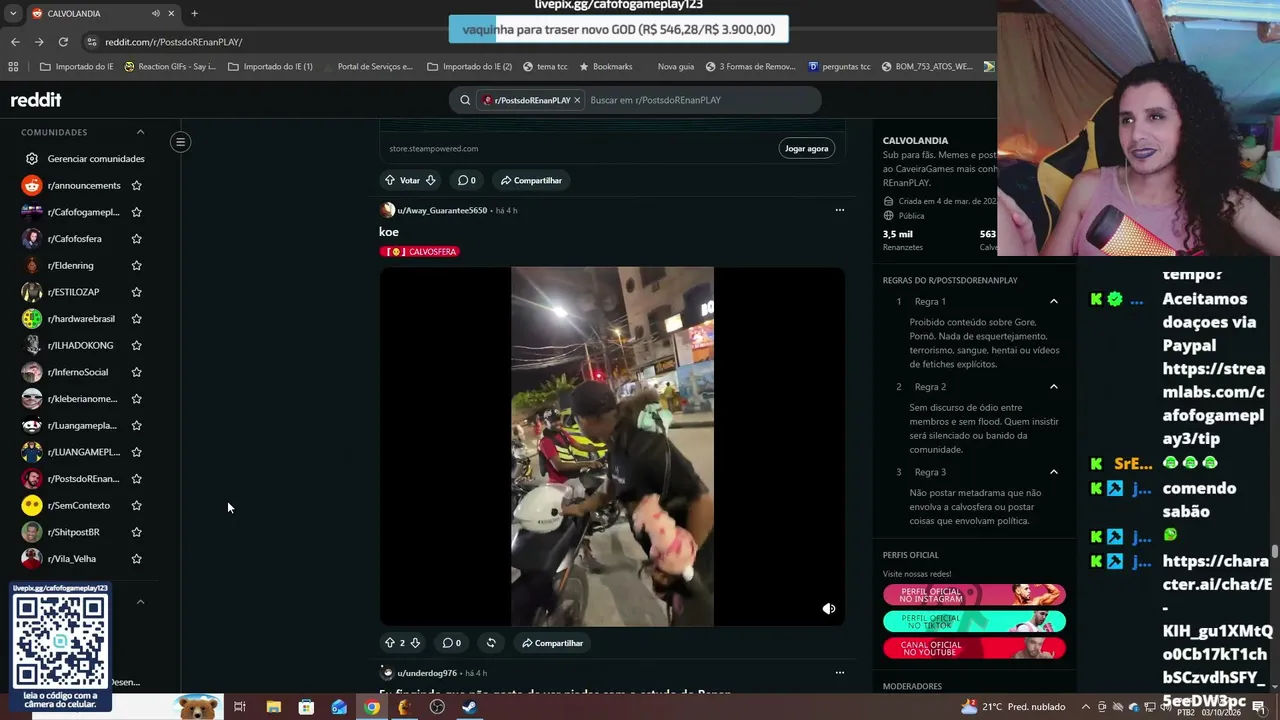Screen dimensions: 1280x720
Task: Open Microsoft Store from the taskbar
Action: [x=306, y=707]
